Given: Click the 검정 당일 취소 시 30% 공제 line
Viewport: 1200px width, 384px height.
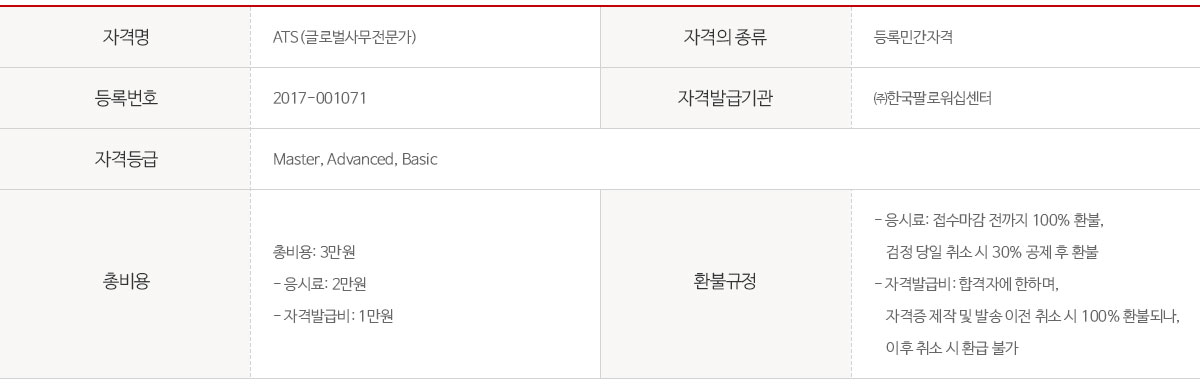Looking at the screenshot, I should [x=998, y=251].
